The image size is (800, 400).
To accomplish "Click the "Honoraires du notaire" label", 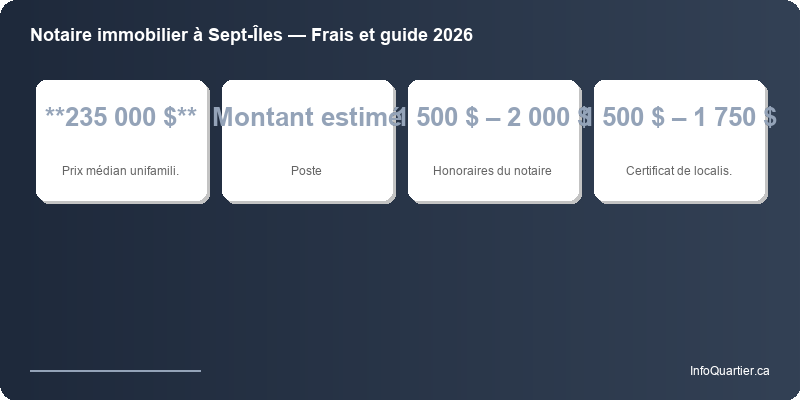I will point(492,171).
